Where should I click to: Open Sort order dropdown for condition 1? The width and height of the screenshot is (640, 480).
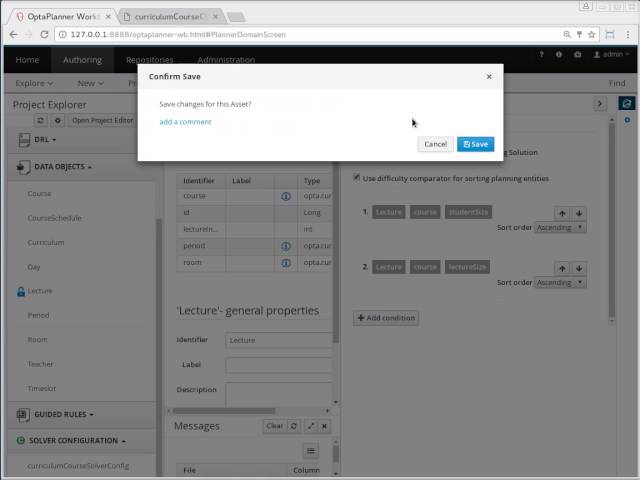click(560, 227)
